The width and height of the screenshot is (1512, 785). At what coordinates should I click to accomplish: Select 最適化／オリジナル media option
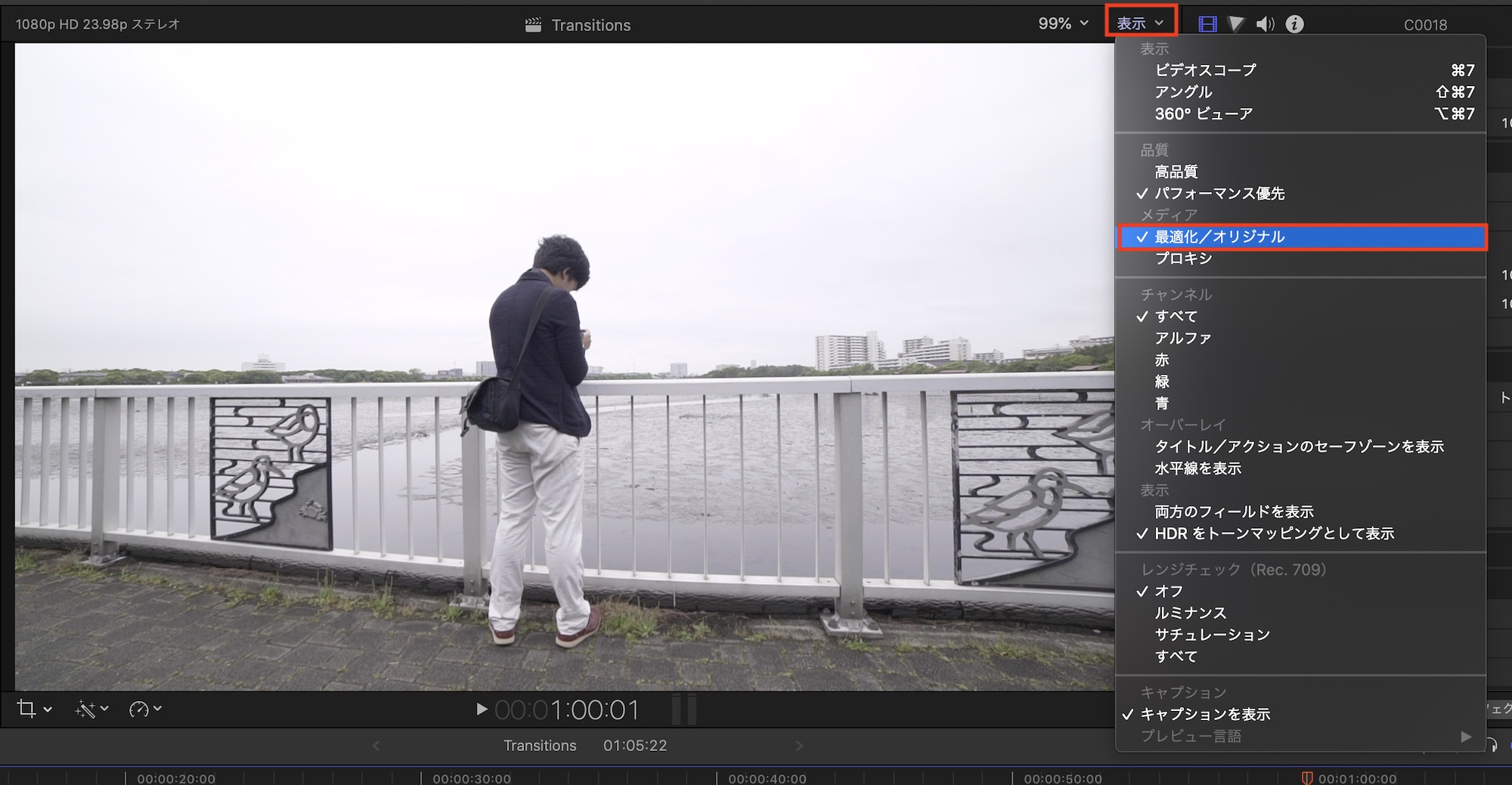[1302, 237]
